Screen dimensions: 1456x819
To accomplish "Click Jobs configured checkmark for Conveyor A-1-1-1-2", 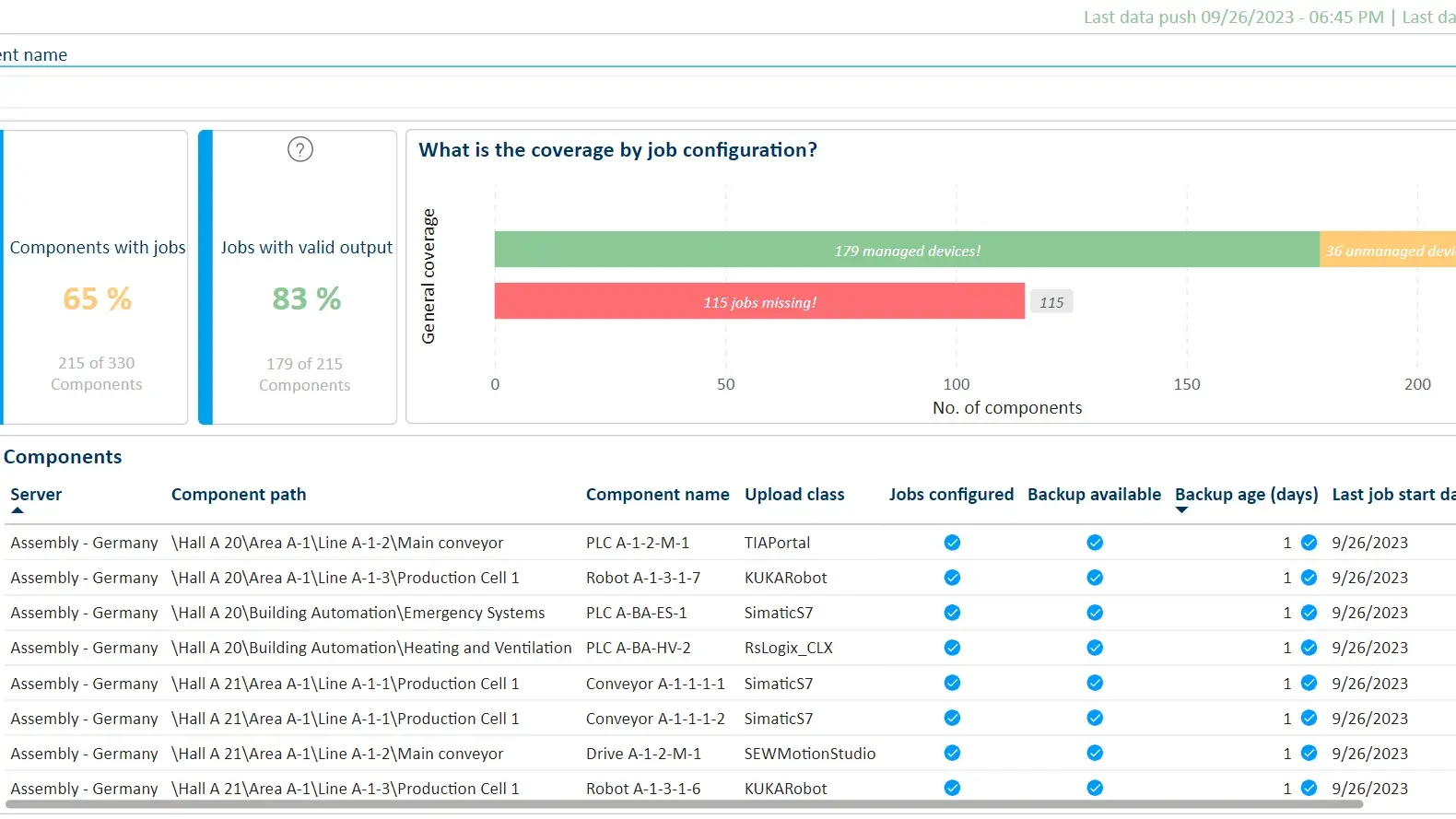I will tap(952, 718).
